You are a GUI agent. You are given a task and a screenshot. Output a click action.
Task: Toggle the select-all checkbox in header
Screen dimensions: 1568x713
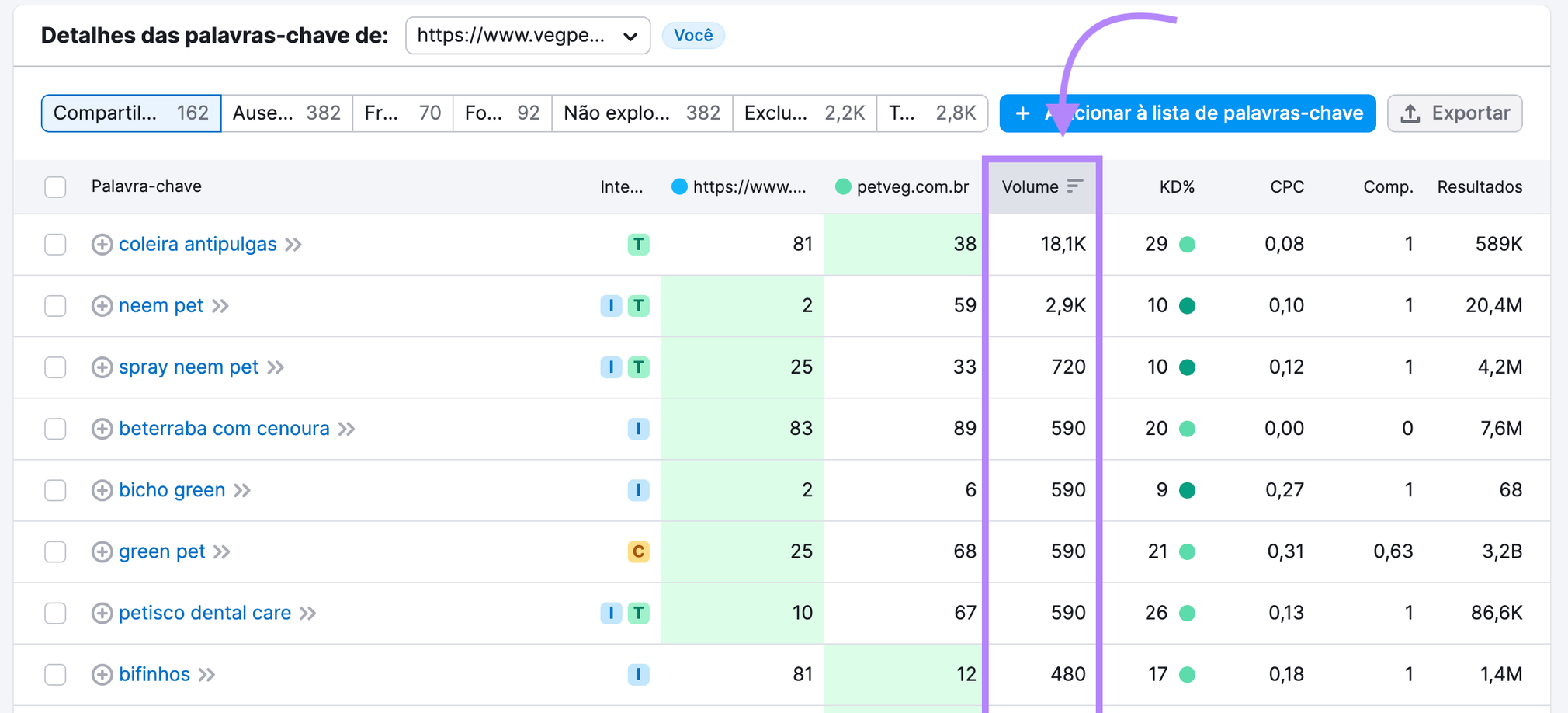[x=55, y=187]
